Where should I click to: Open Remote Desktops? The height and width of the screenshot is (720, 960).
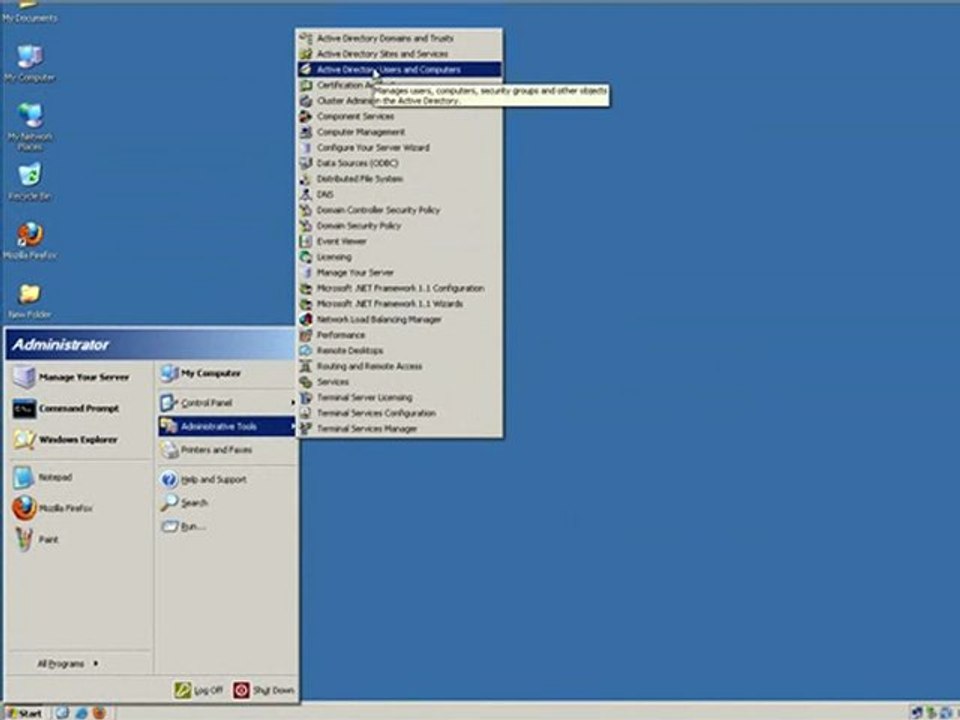(x=399, y=350)
